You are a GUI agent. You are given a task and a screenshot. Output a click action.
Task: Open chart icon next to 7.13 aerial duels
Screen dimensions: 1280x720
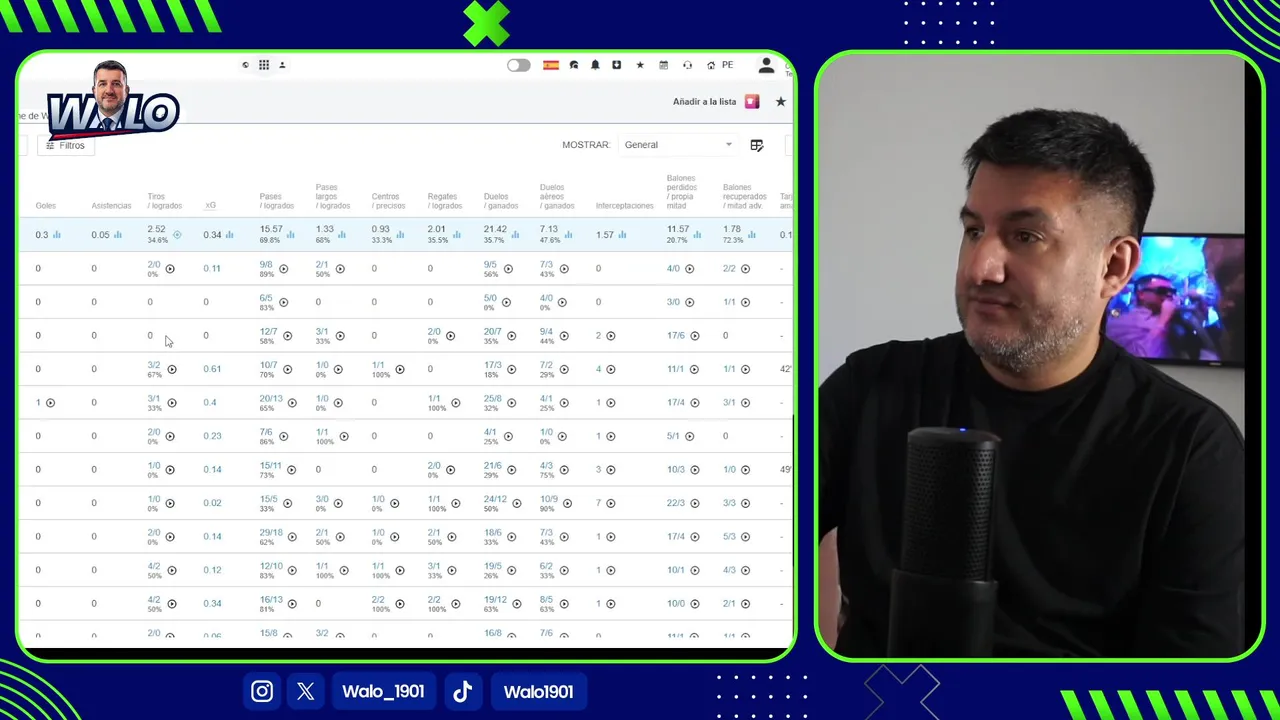pyautogui.click(x=569, y=235)
